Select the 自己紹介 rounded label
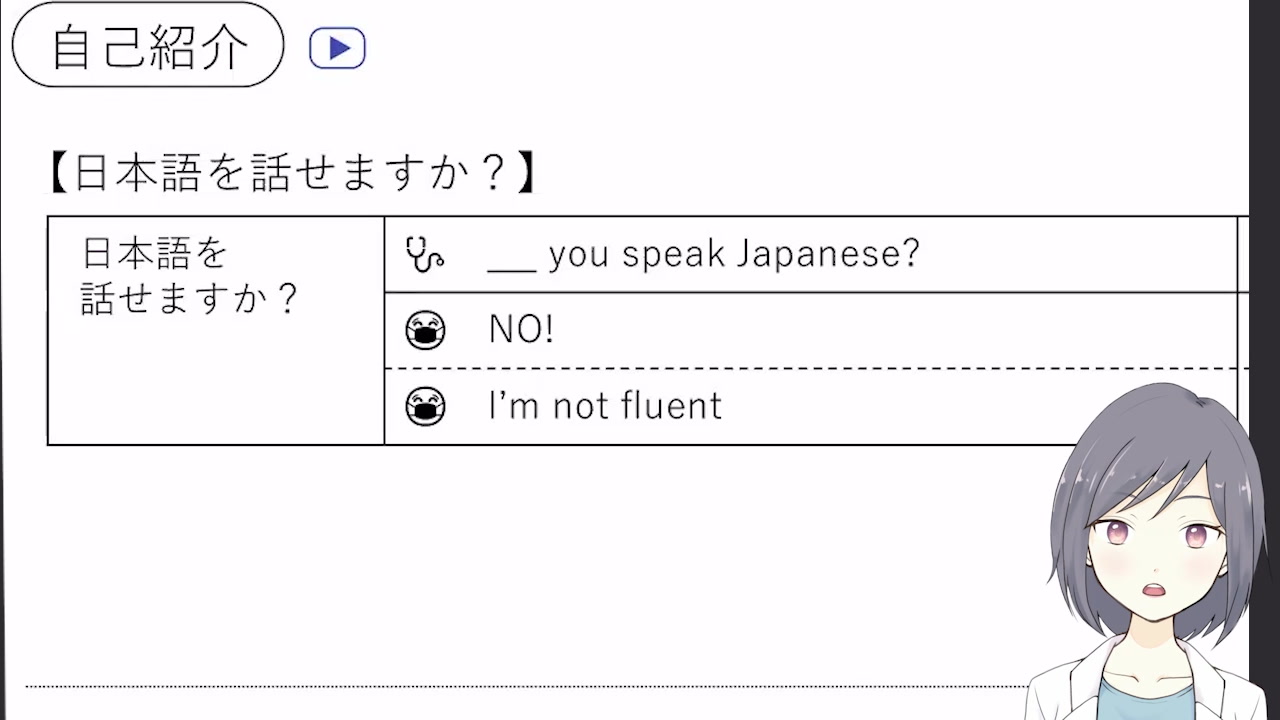Screen dimensions: 1280x720 pos(148,46)
